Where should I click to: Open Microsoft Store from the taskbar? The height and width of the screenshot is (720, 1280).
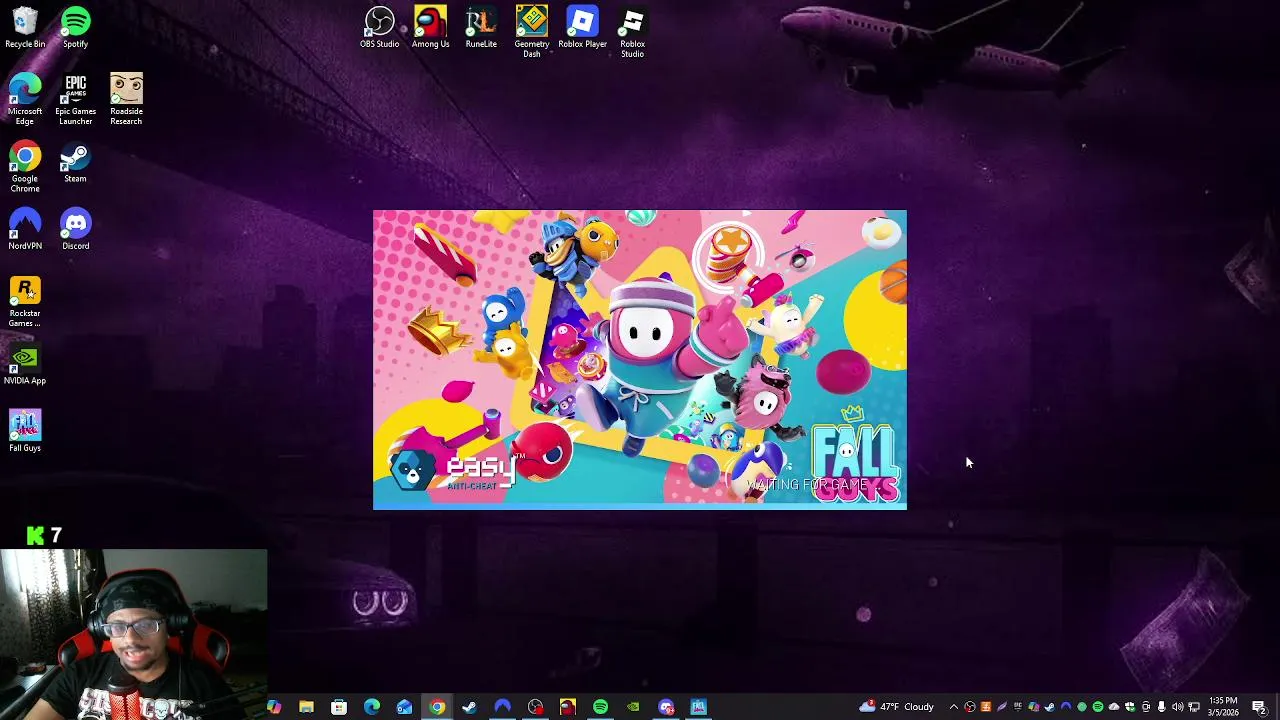coord(339,707)
